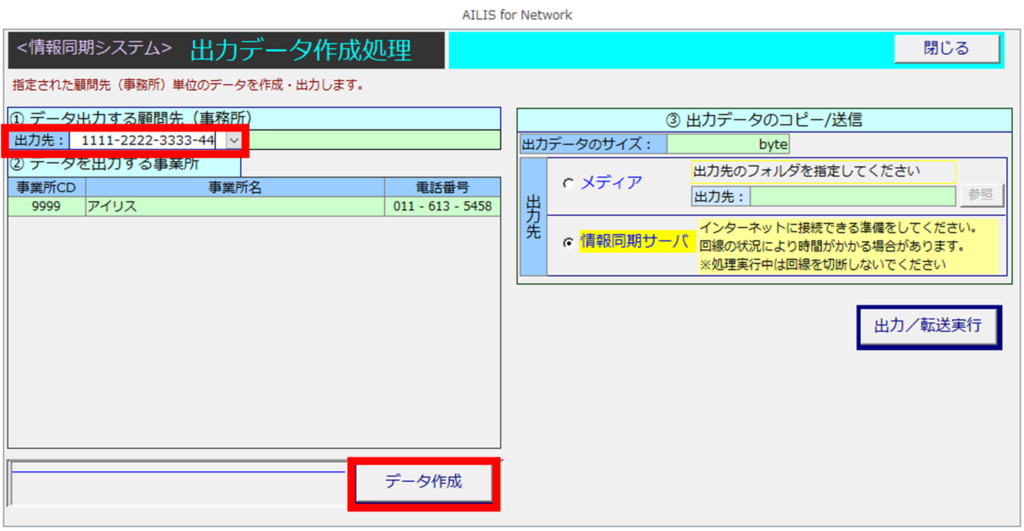The image size is (1024, 531).
Task: Click the 出力データ作成処理 title banner
Action: (x=300, y=49)
